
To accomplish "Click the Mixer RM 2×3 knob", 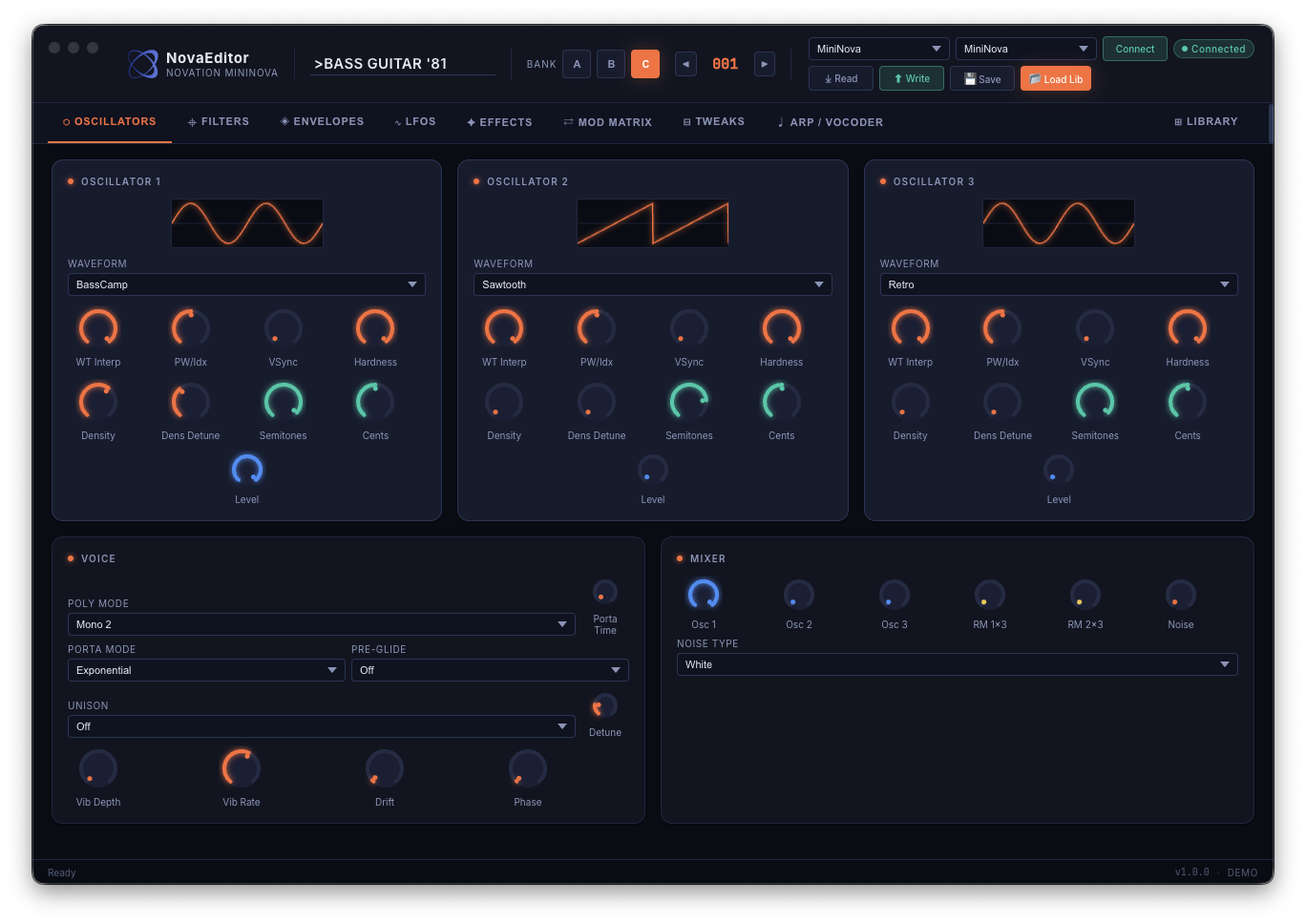I will point(1085,595).
